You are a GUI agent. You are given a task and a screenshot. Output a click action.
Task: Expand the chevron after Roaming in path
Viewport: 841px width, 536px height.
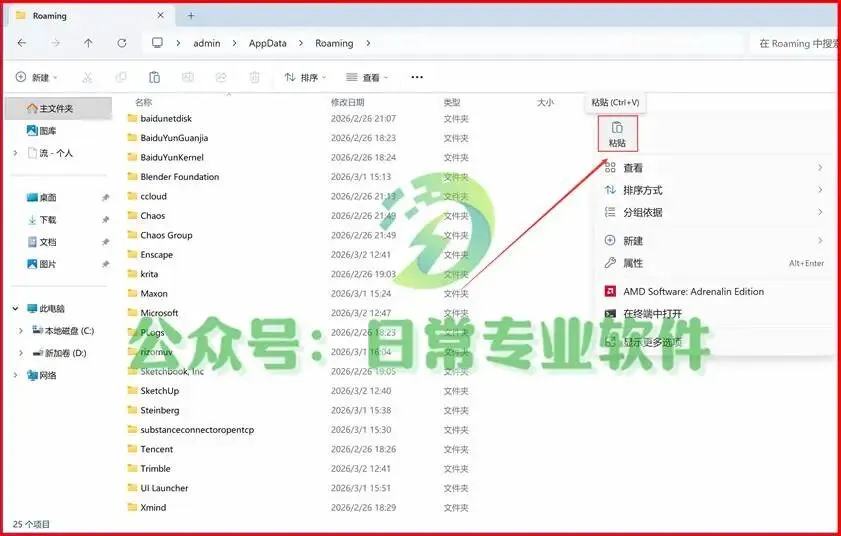(x=368, y=43)
